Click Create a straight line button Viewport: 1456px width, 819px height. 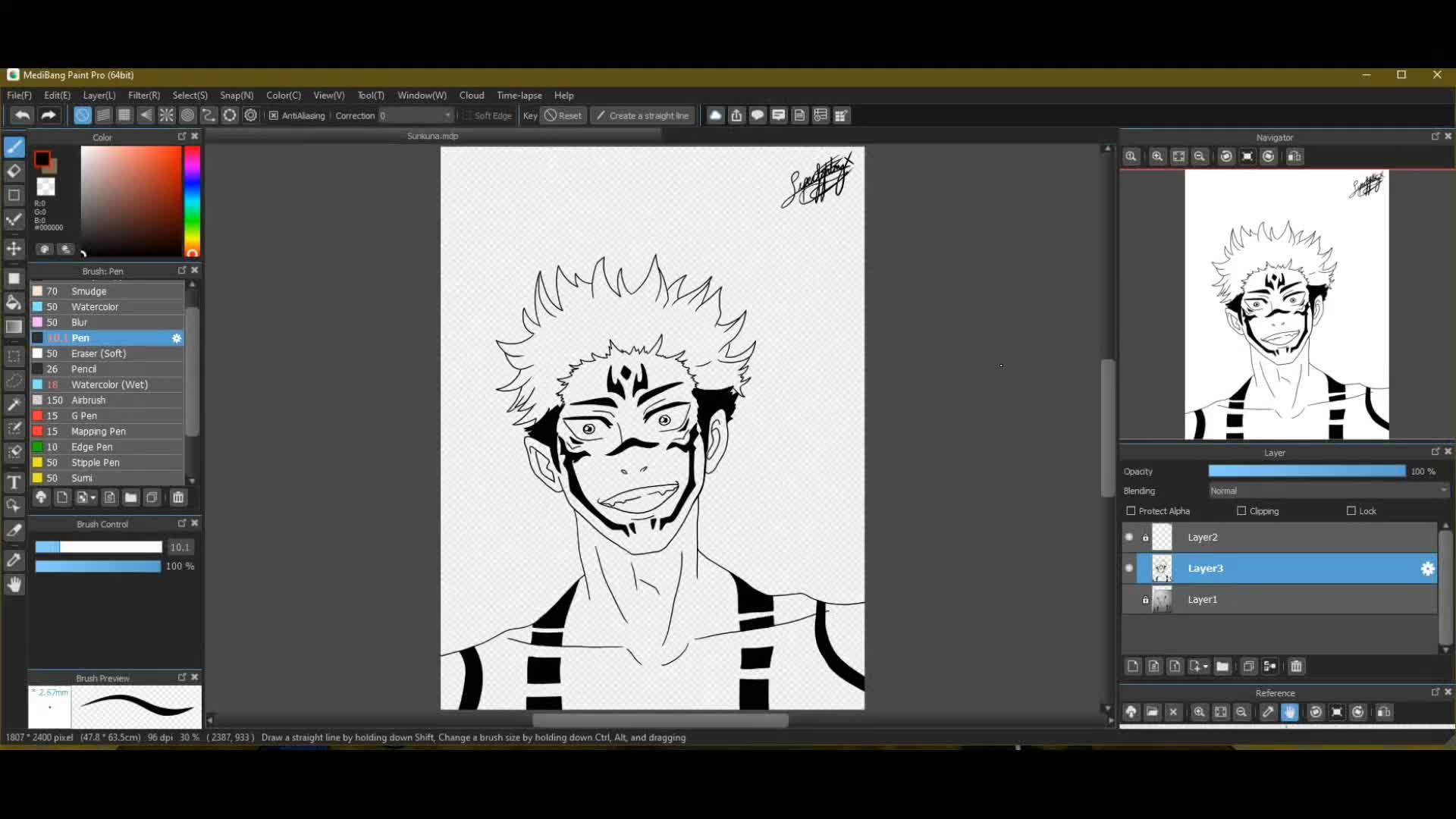[642, 115]
